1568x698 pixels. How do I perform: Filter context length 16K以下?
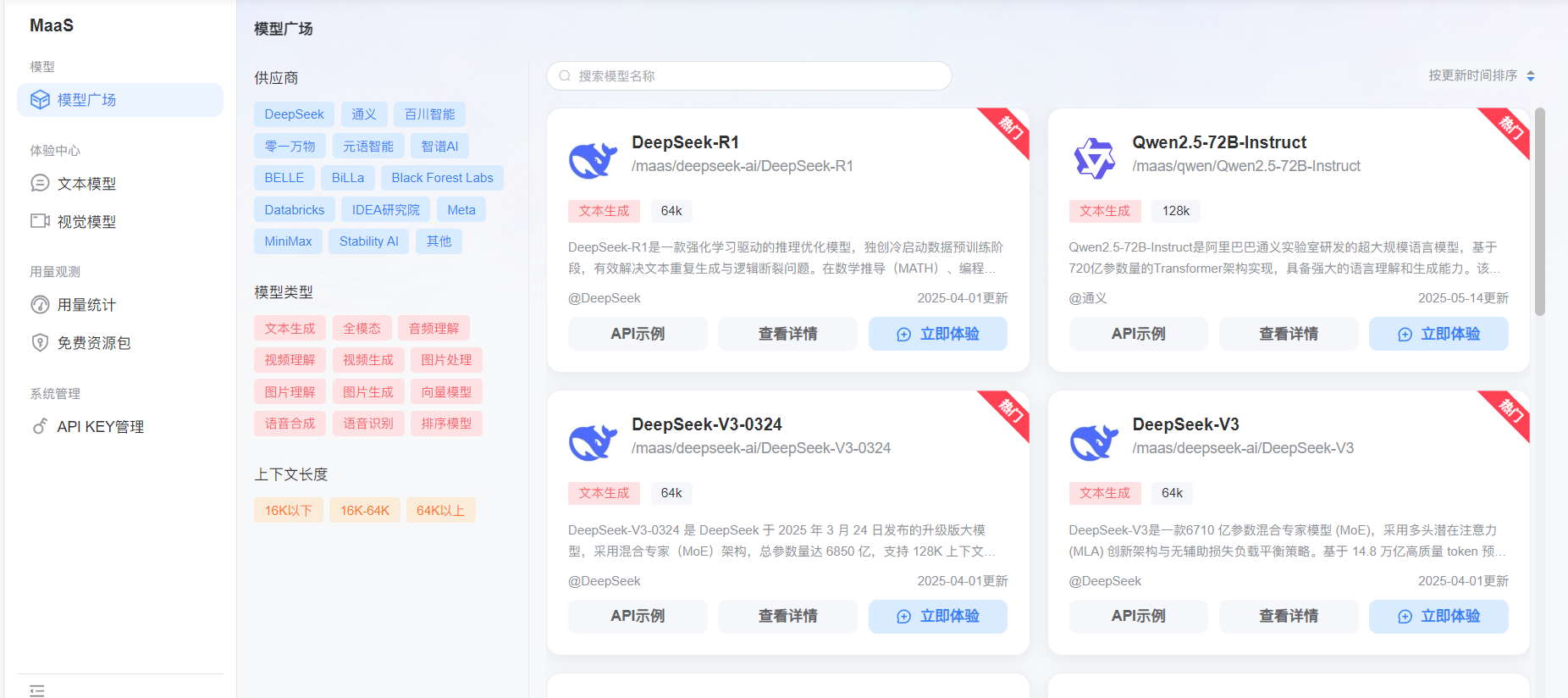(x=289, y=511)
